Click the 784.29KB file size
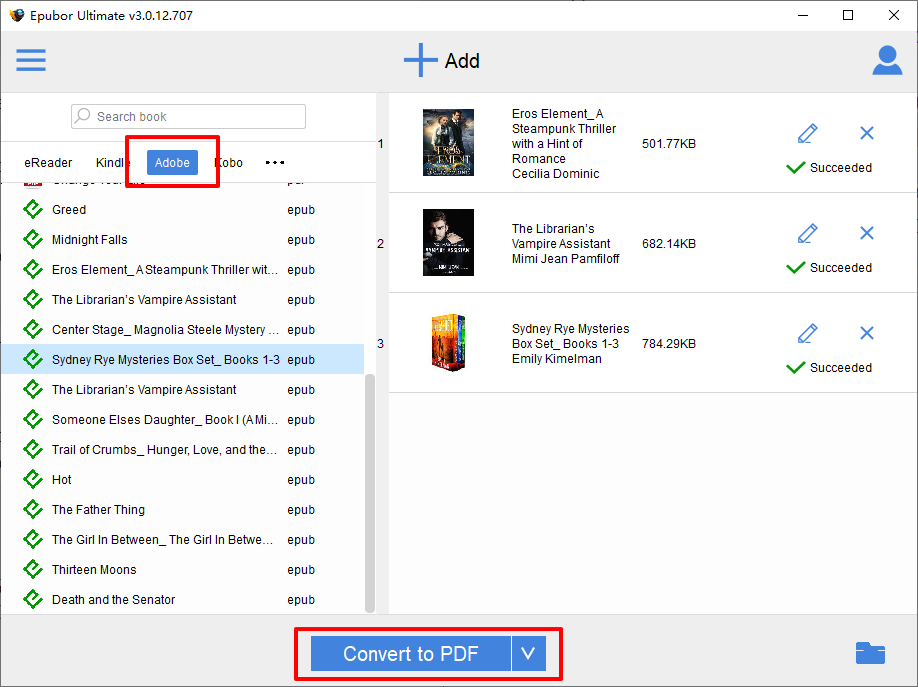 (669, 344)
